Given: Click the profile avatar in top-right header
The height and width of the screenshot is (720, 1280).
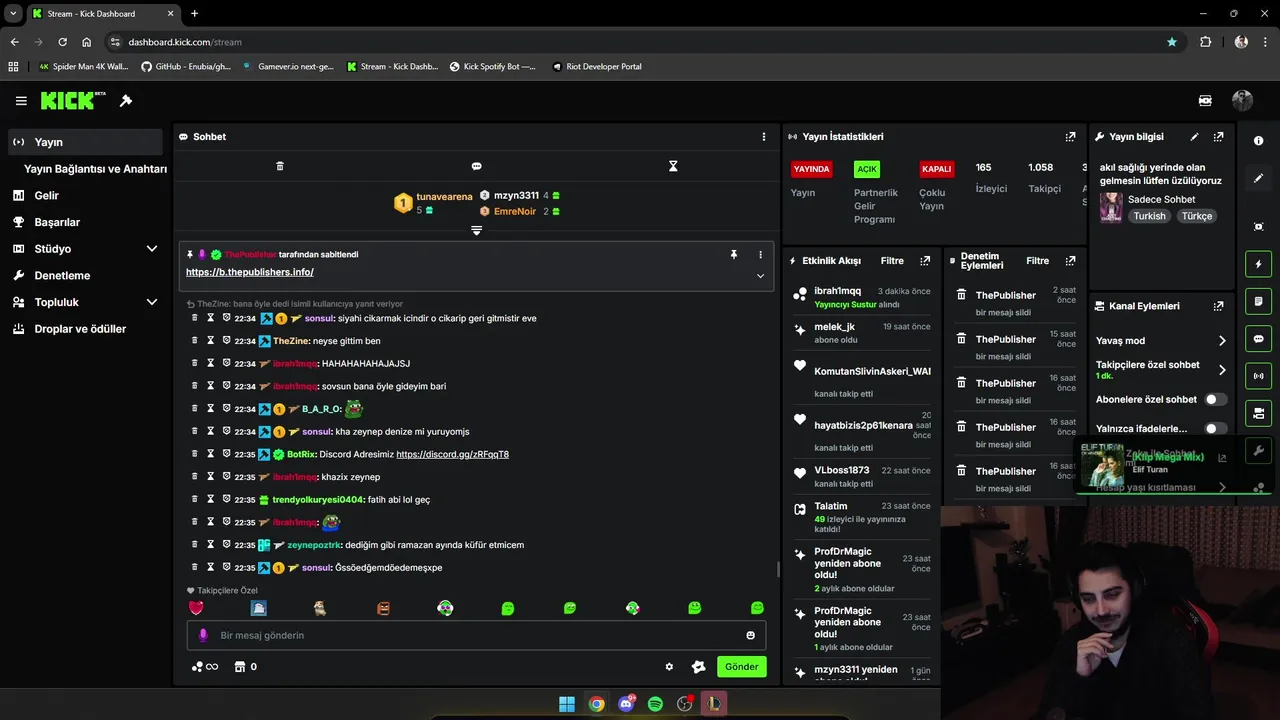Looking at the screenshot, I should (1242, 100).
